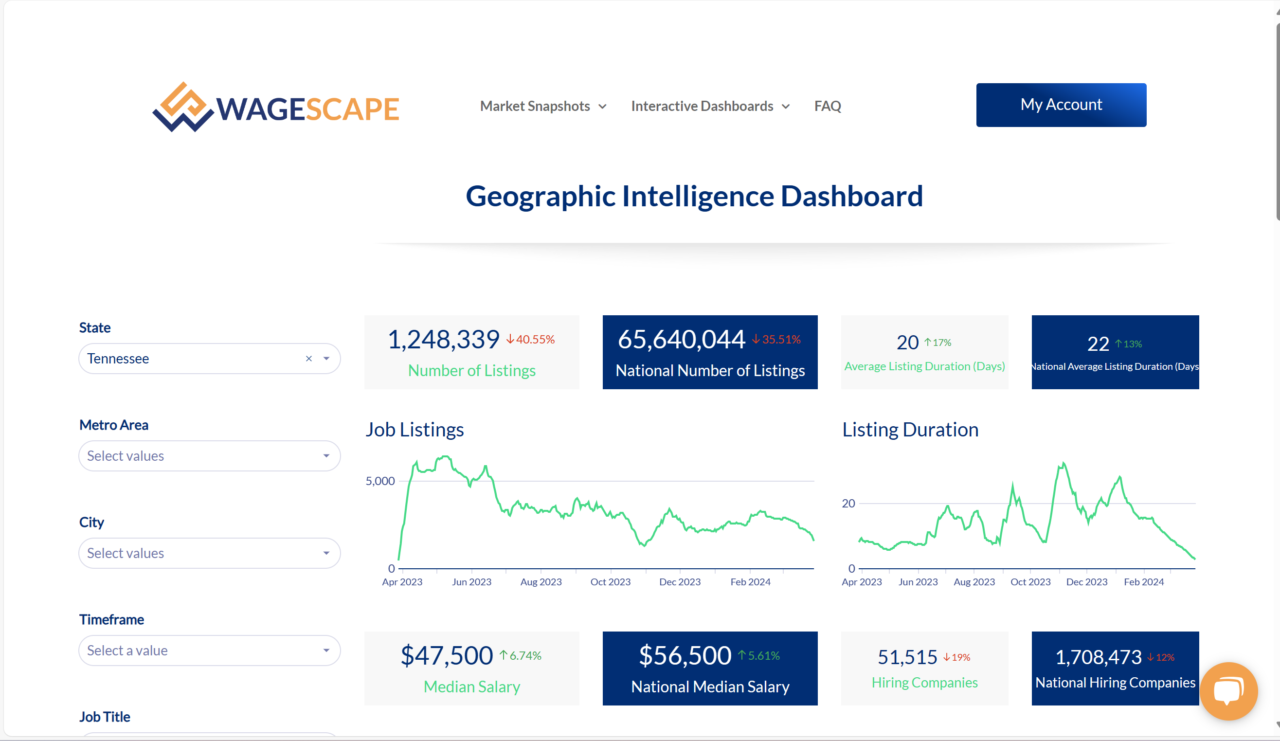Navigate to the FAQ page
Screen dimensions: 1280x741
click(x=827, y=106)
